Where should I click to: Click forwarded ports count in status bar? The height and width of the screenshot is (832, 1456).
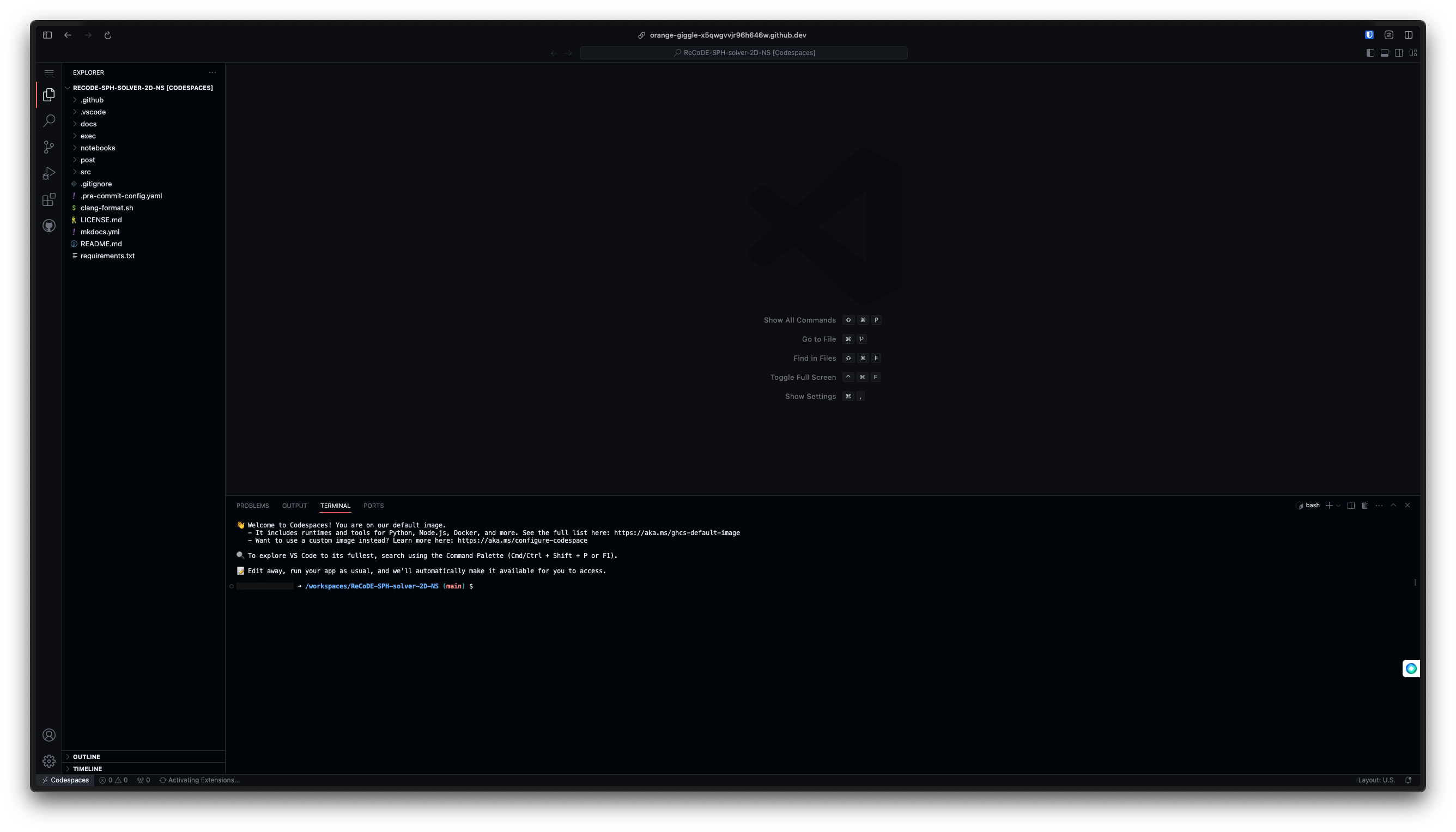[143, 781]
